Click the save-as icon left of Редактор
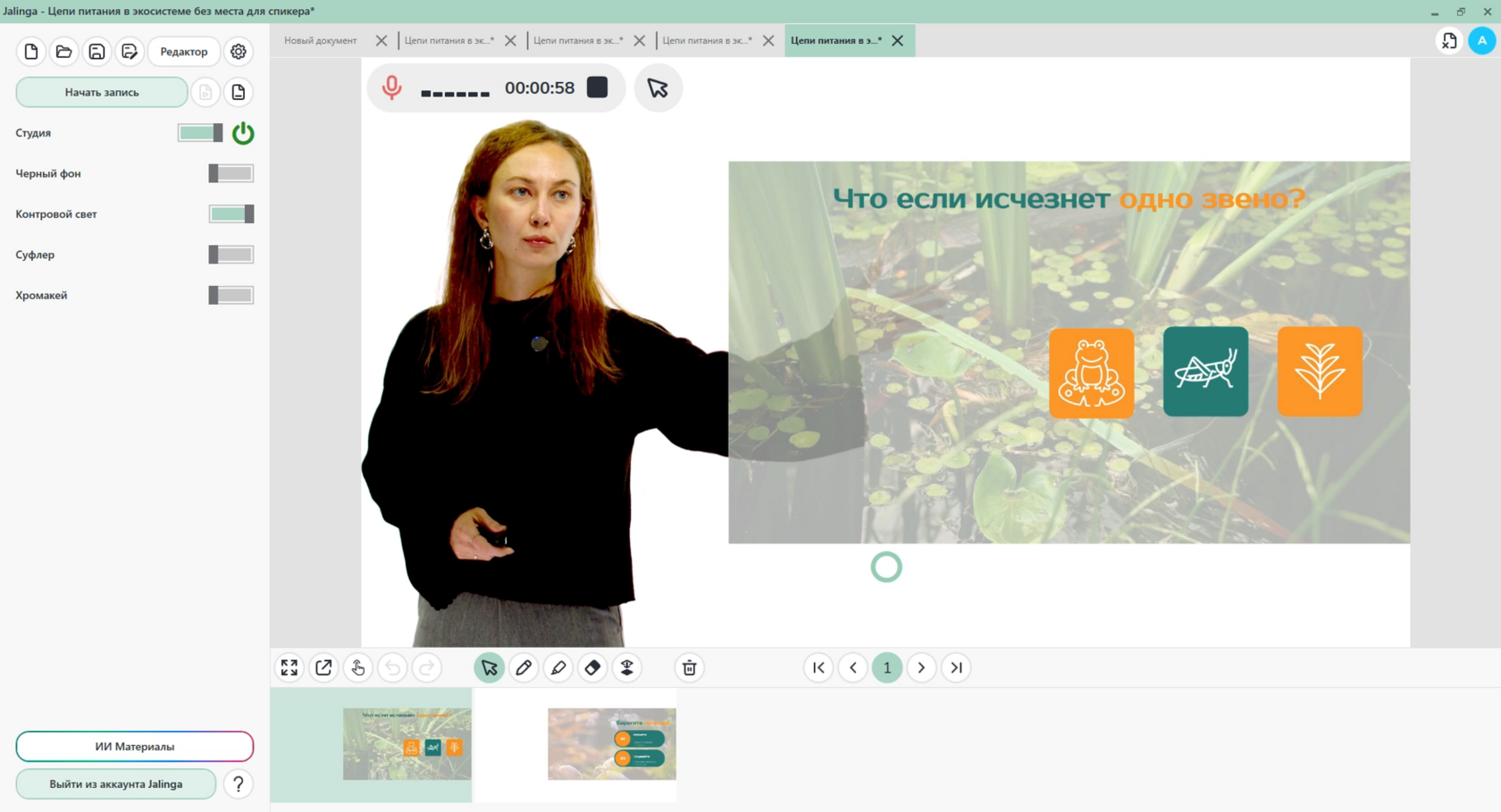The image size is (1501, 812). (x=130, y=52)
